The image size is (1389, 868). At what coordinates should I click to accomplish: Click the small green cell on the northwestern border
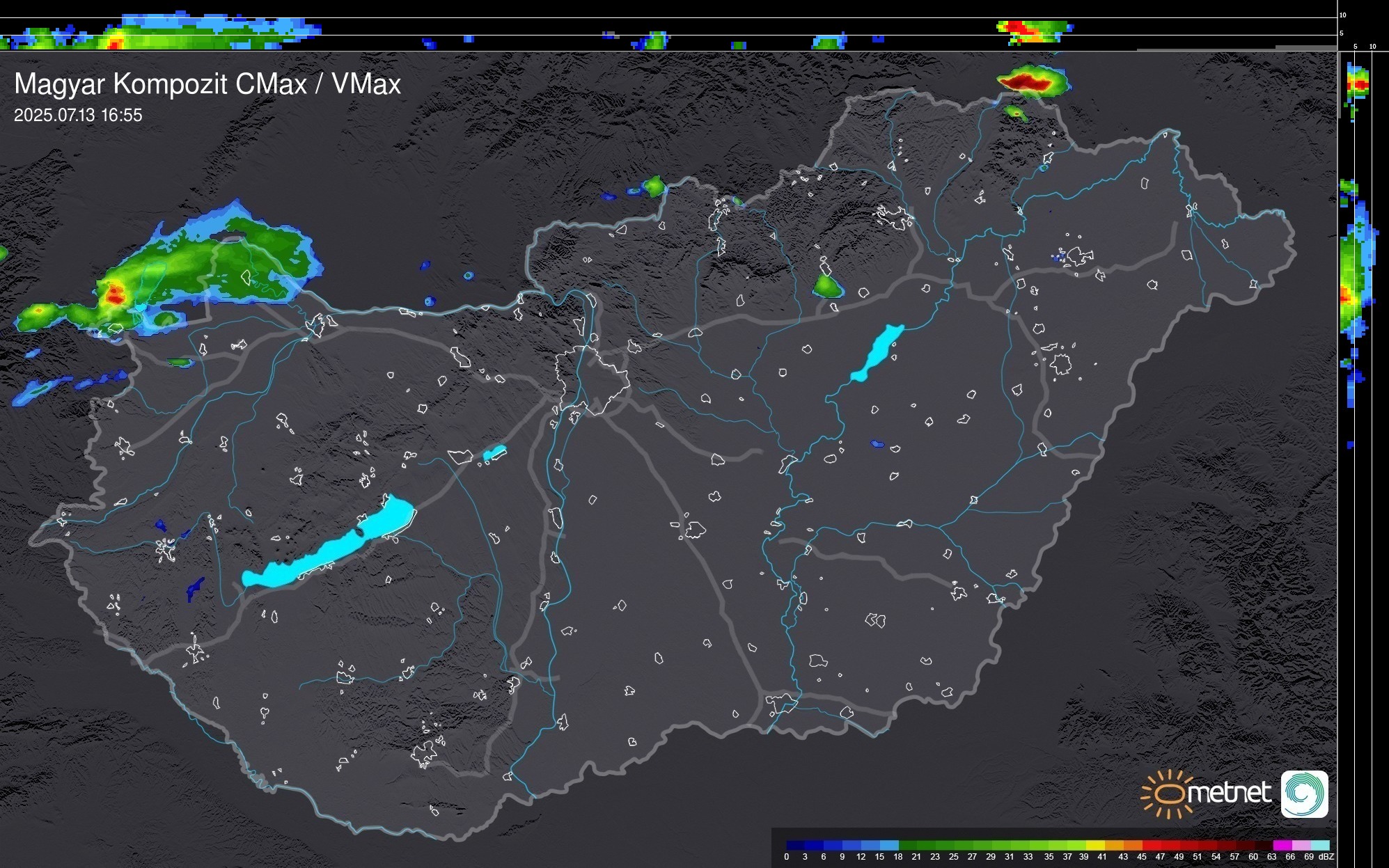point(654,186)
